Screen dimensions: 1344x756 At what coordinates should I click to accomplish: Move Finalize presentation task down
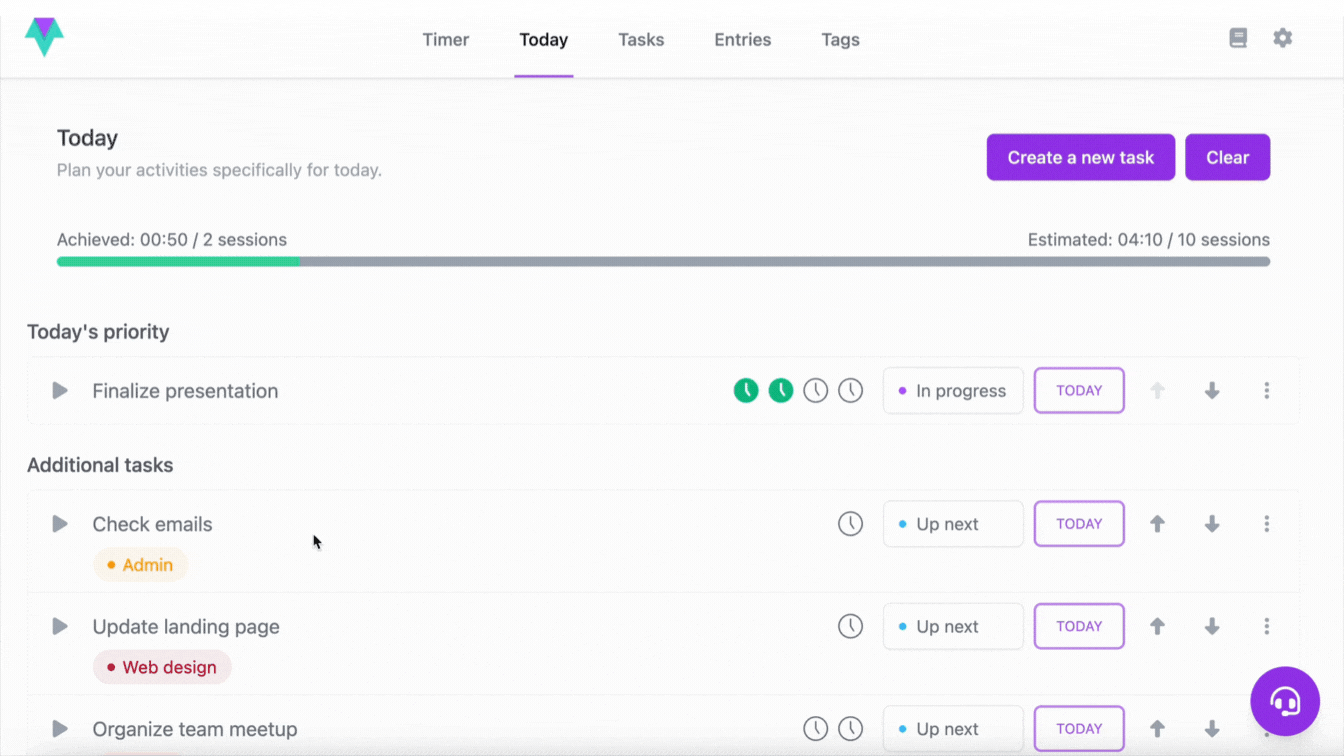pyautogui.click(x=1212, y=391)
